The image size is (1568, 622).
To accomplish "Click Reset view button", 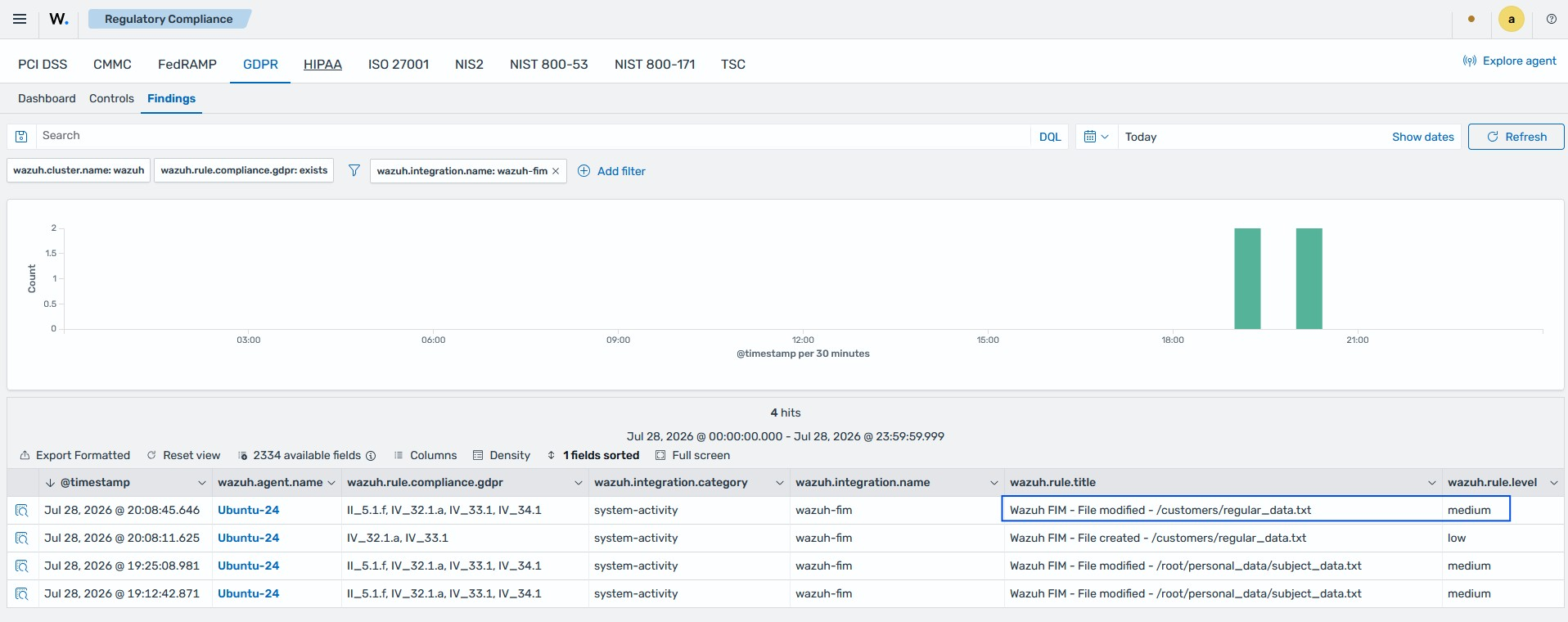I will pyautogui.click(x=183, y=456).
